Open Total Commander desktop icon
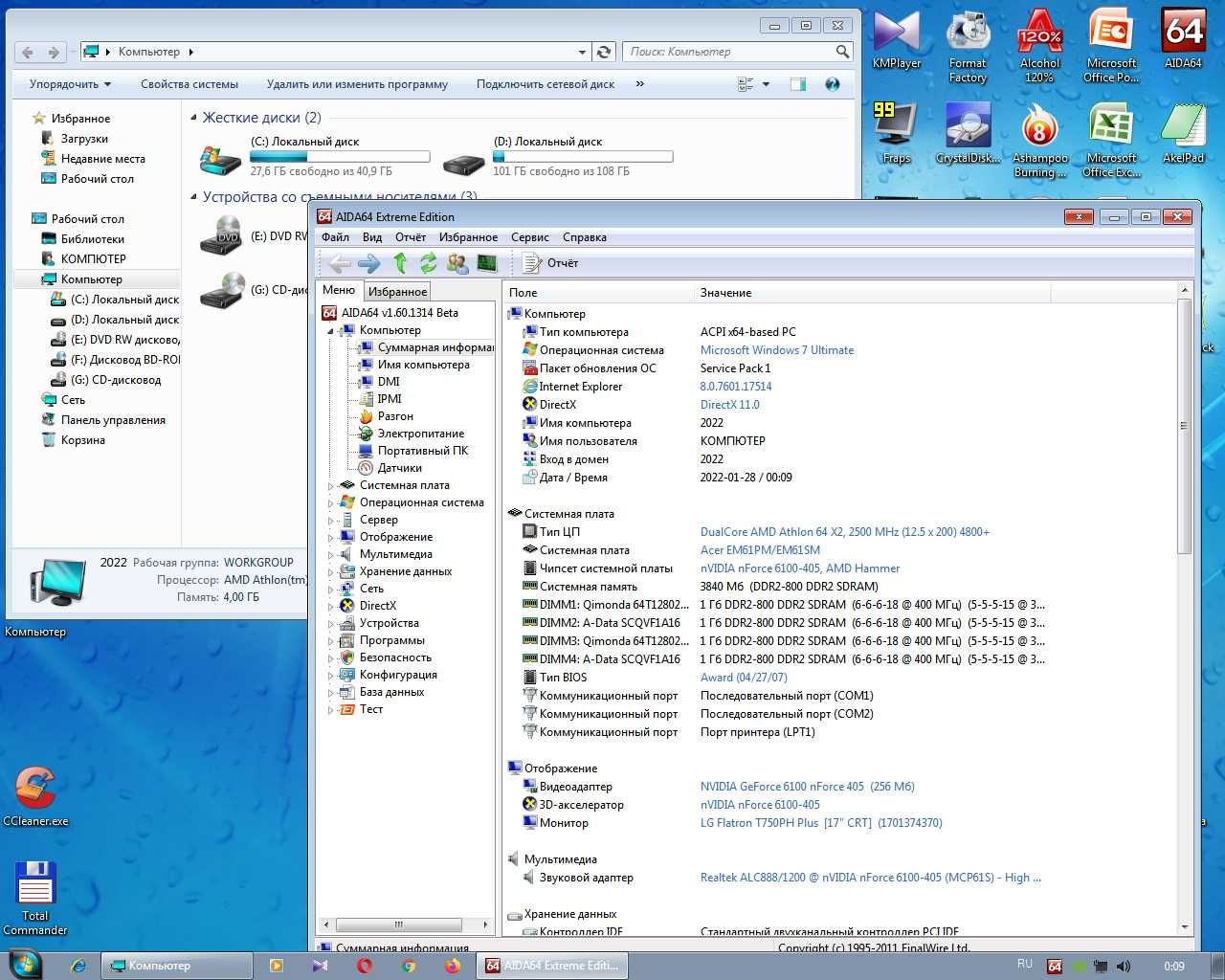Viewport: 1225px width, 980px height. pyautogui.click(x=35, y=899)
